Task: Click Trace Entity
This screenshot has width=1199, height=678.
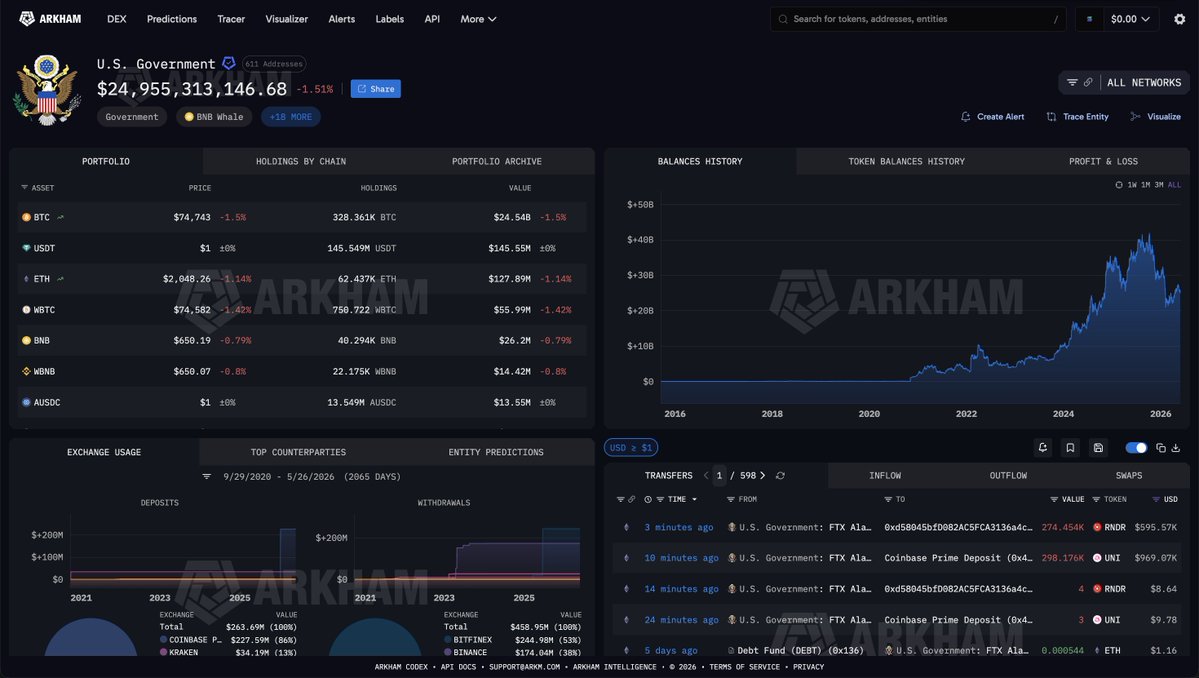Action: pos(1077,116)
